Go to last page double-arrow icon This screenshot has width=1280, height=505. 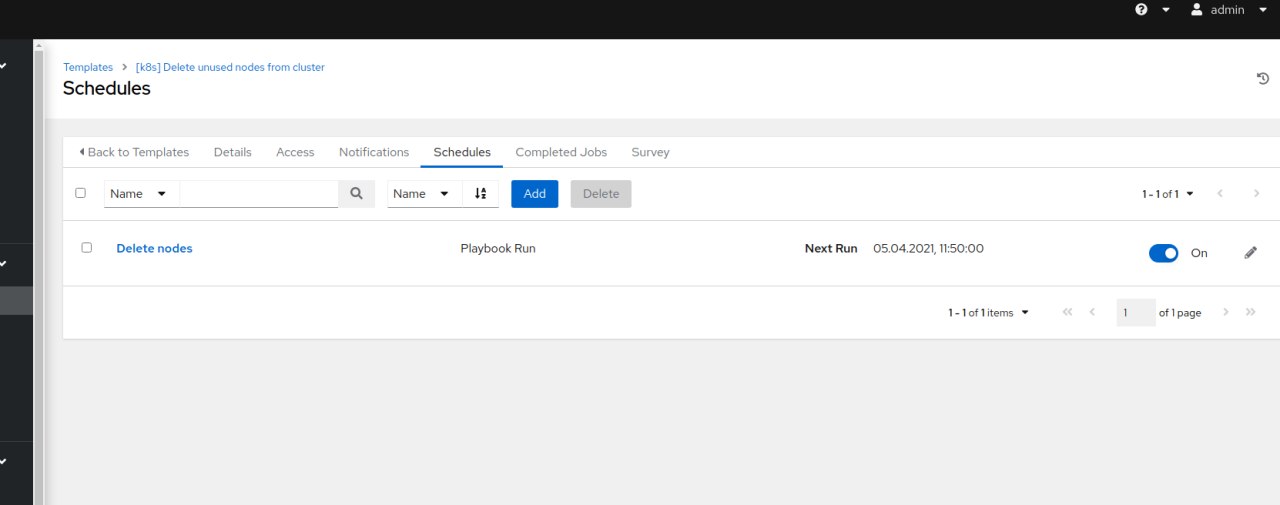(1251, 313)
